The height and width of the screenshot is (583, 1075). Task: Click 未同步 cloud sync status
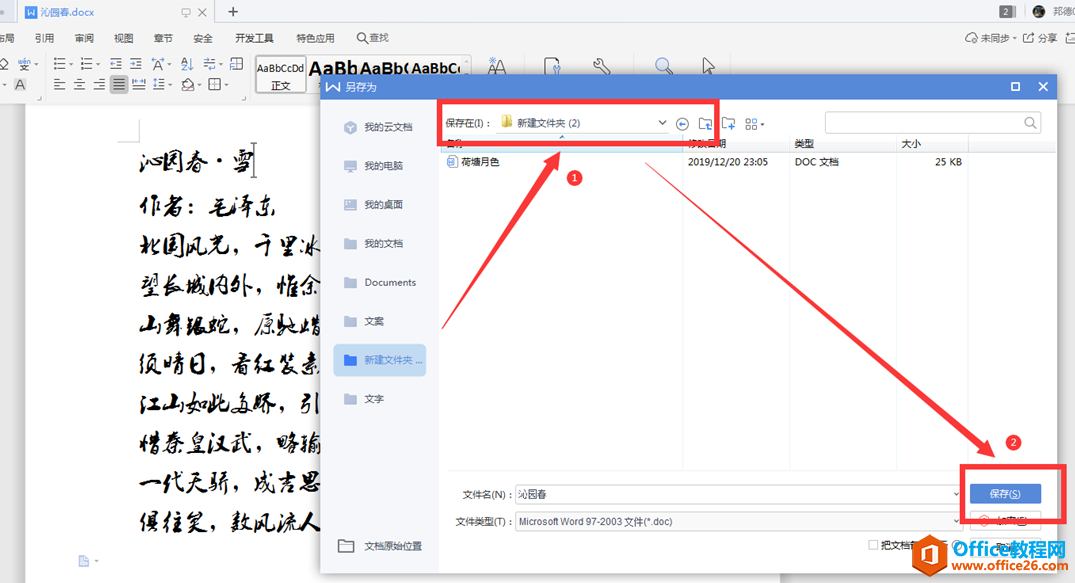pyautogui.click(x=989, y=38)
